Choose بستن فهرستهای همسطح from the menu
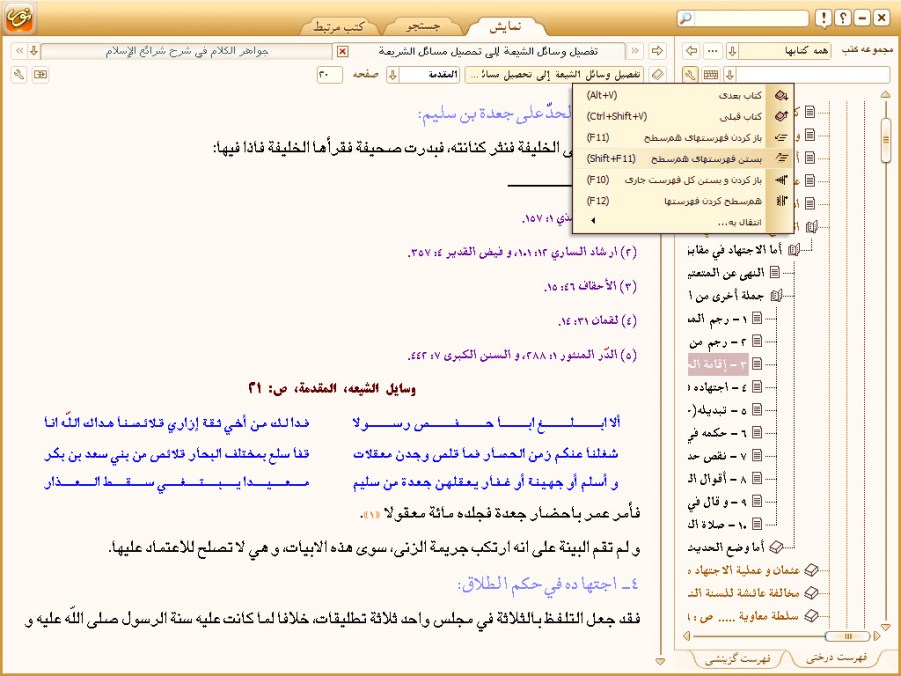The width and height of the screenshot is (901, 676). click(x=684, y=158)
